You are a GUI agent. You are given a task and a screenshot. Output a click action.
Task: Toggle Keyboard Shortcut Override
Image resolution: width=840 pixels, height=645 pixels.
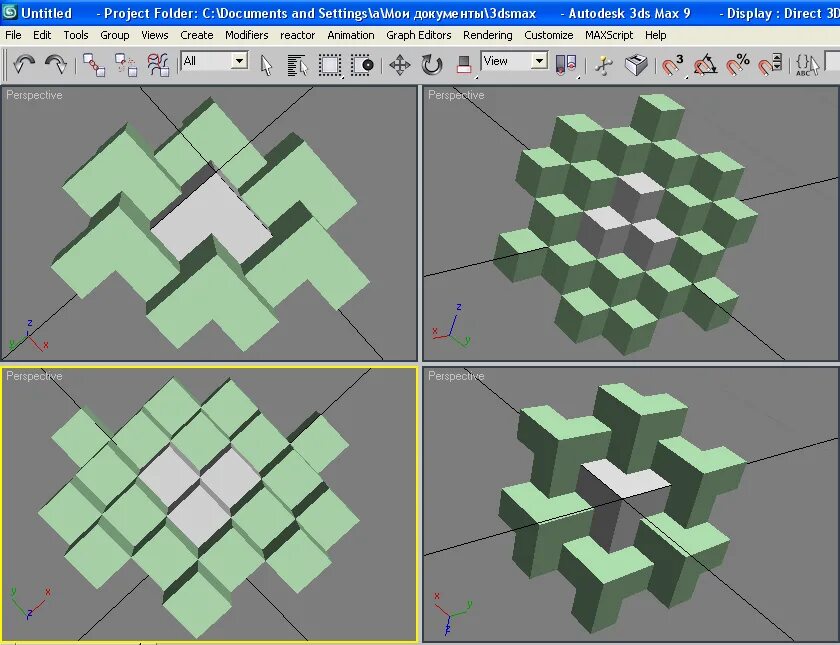(636, 65)
